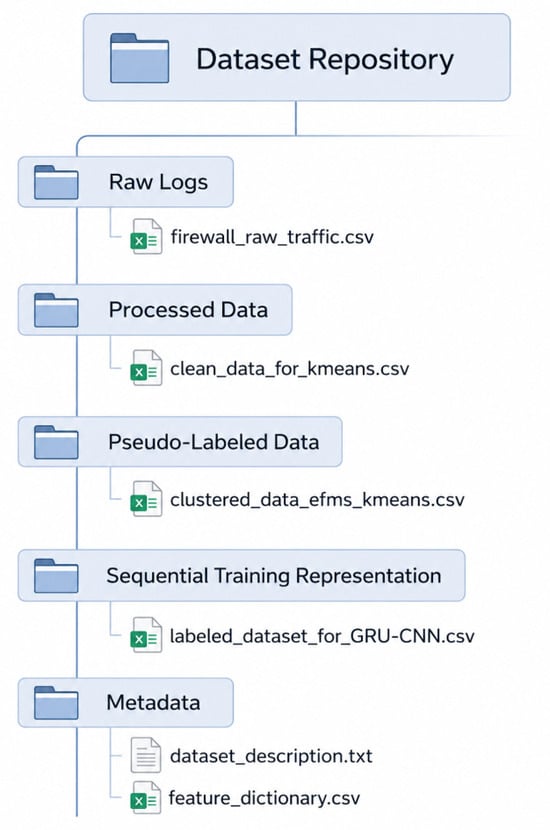Select the Processed Data folder label
The image size is (550, 830).
click(x=188, y=310)
